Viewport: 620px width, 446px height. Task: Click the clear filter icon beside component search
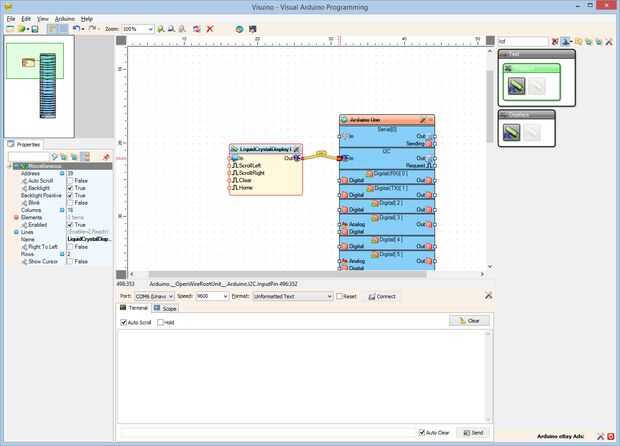555,41
